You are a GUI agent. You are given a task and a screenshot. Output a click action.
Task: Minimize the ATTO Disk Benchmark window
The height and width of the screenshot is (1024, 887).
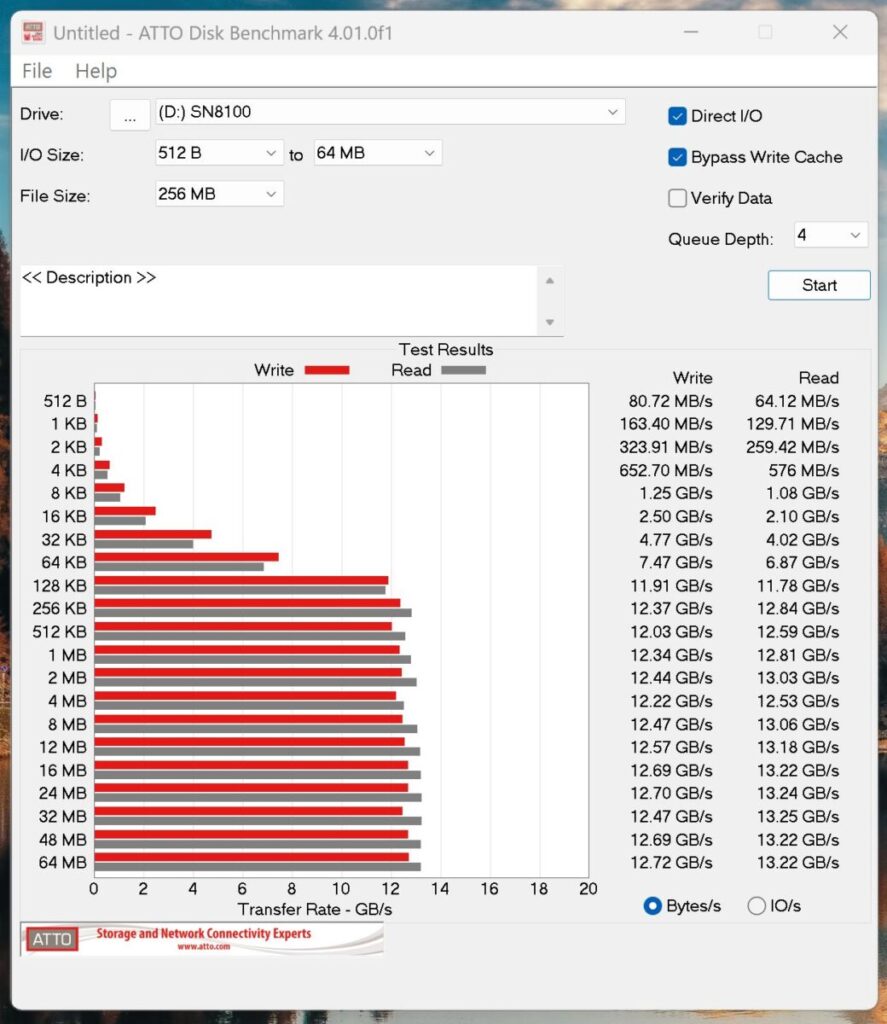pyautogui.click(x=691, y=32)
